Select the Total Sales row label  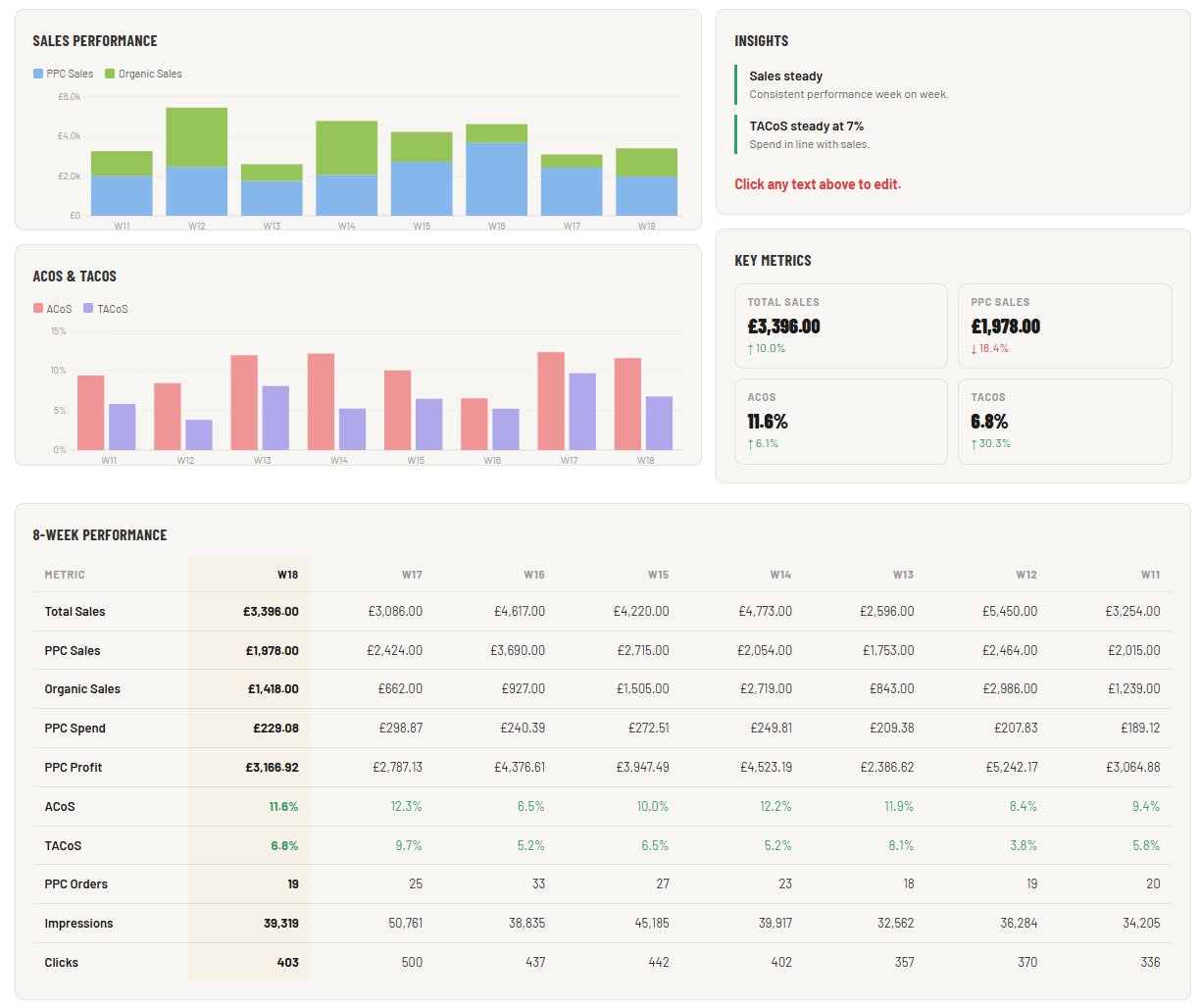75,611
